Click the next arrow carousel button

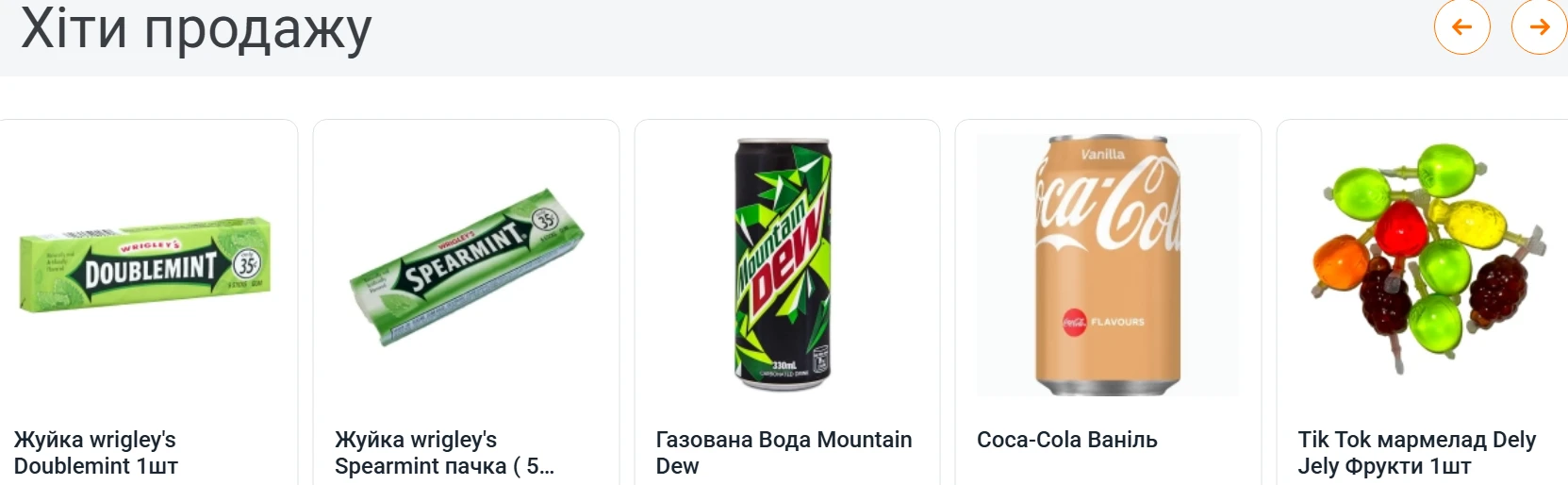1539,27
